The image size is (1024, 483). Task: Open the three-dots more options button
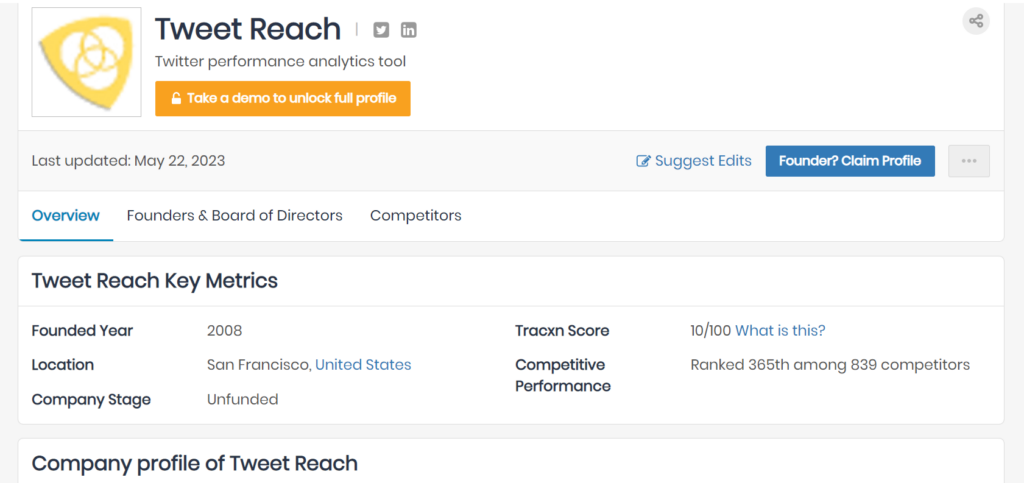968,161
